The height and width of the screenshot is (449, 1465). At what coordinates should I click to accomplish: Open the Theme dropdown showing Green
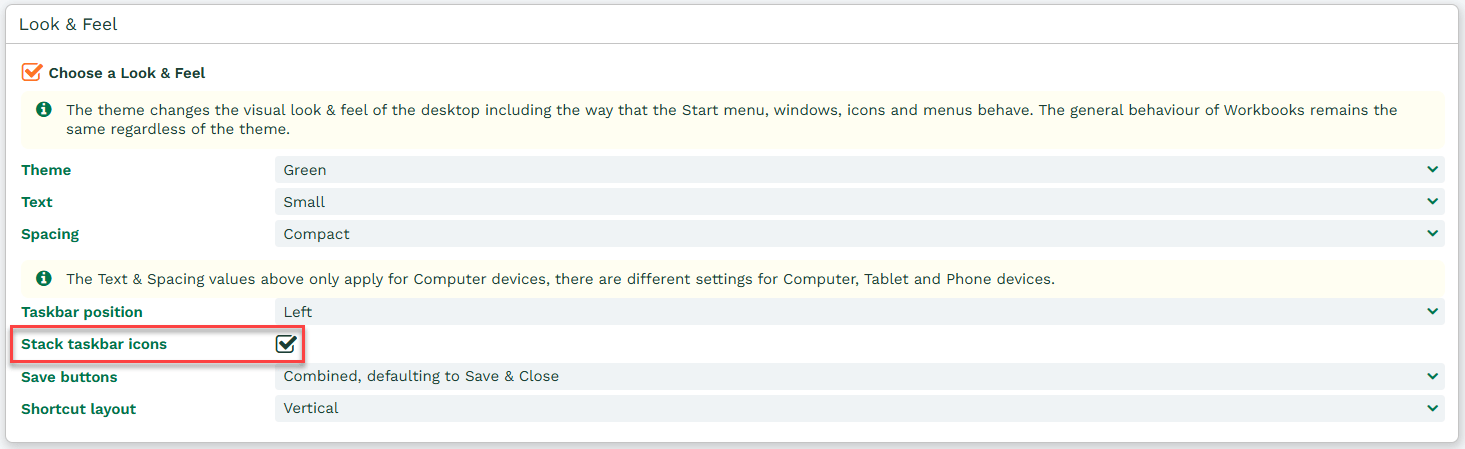860,170
